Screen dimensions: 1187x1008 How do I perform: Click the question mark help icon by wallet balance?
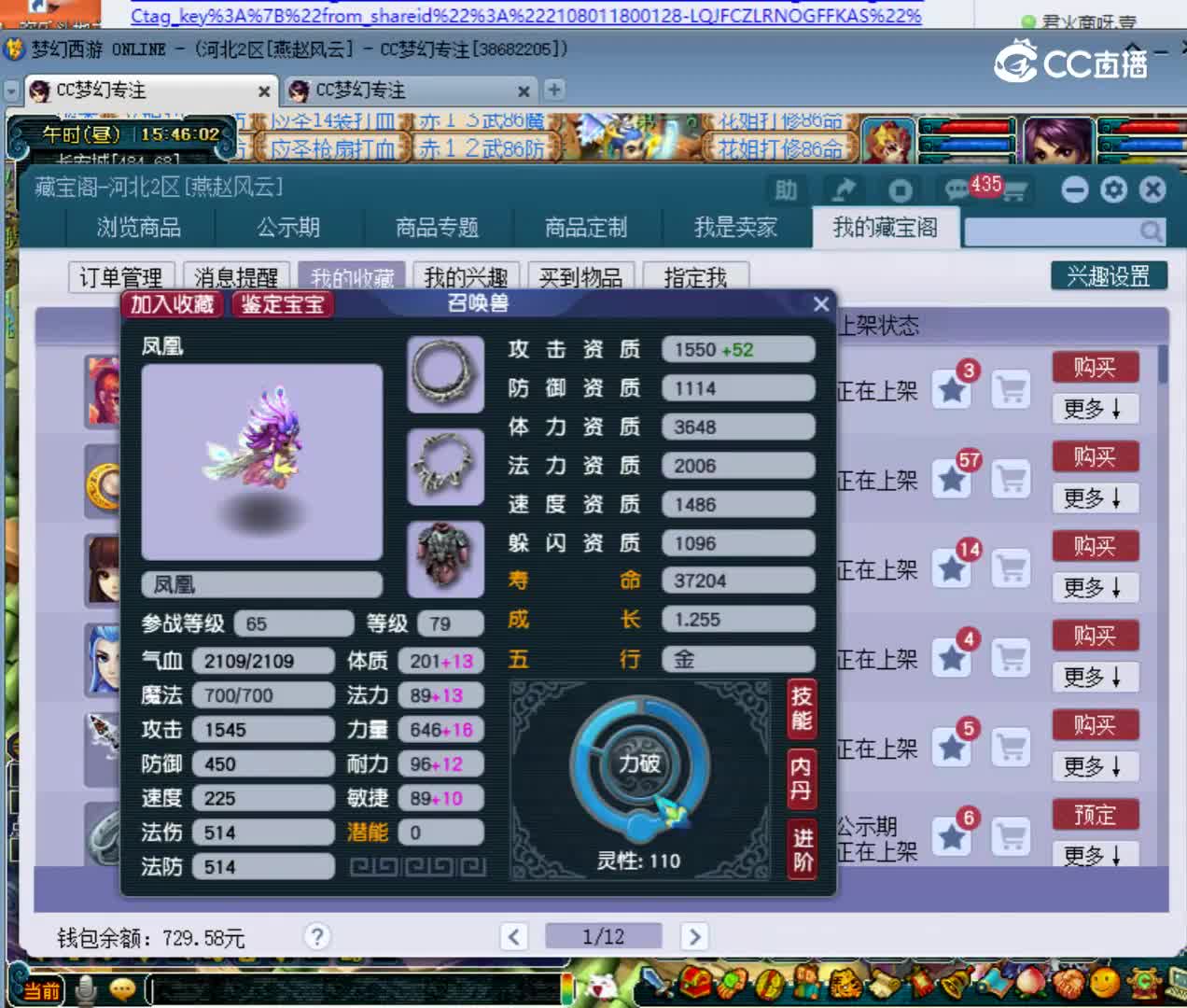pyautogui.click(x=317, y=936)
